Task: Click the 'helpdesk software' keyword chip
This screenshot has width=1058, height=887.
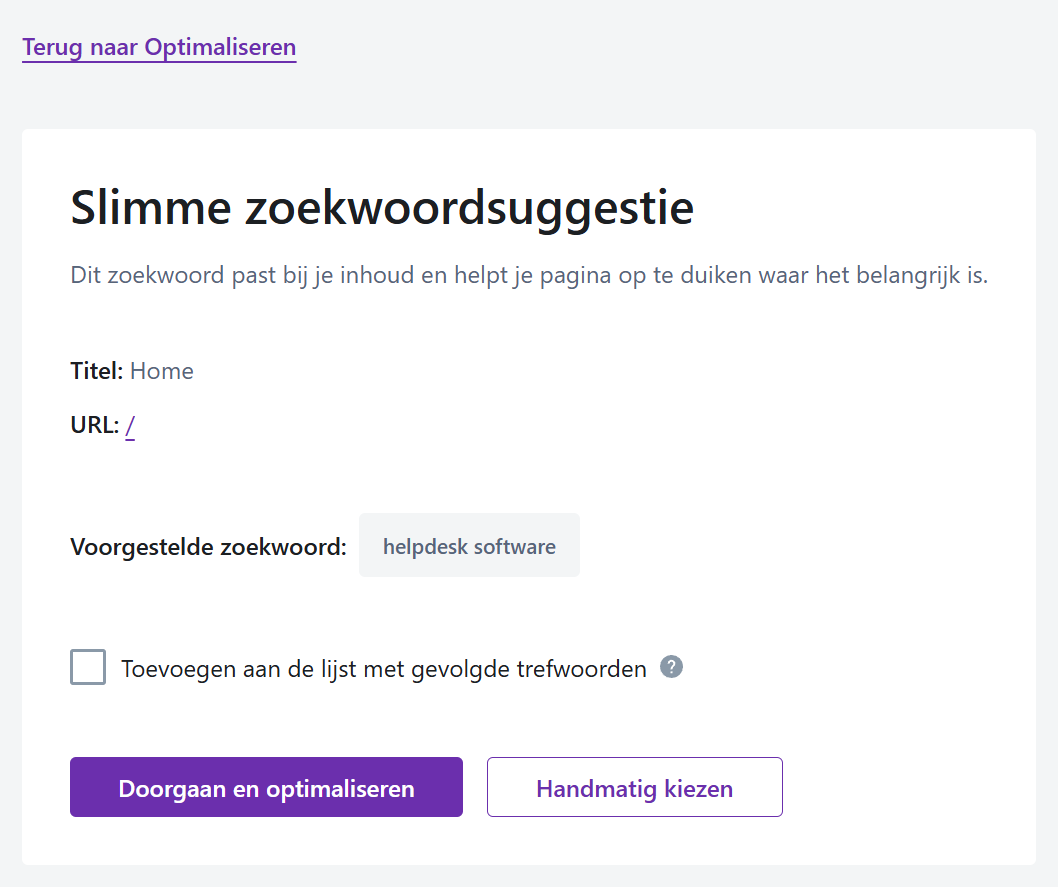Action: [469, 545]
